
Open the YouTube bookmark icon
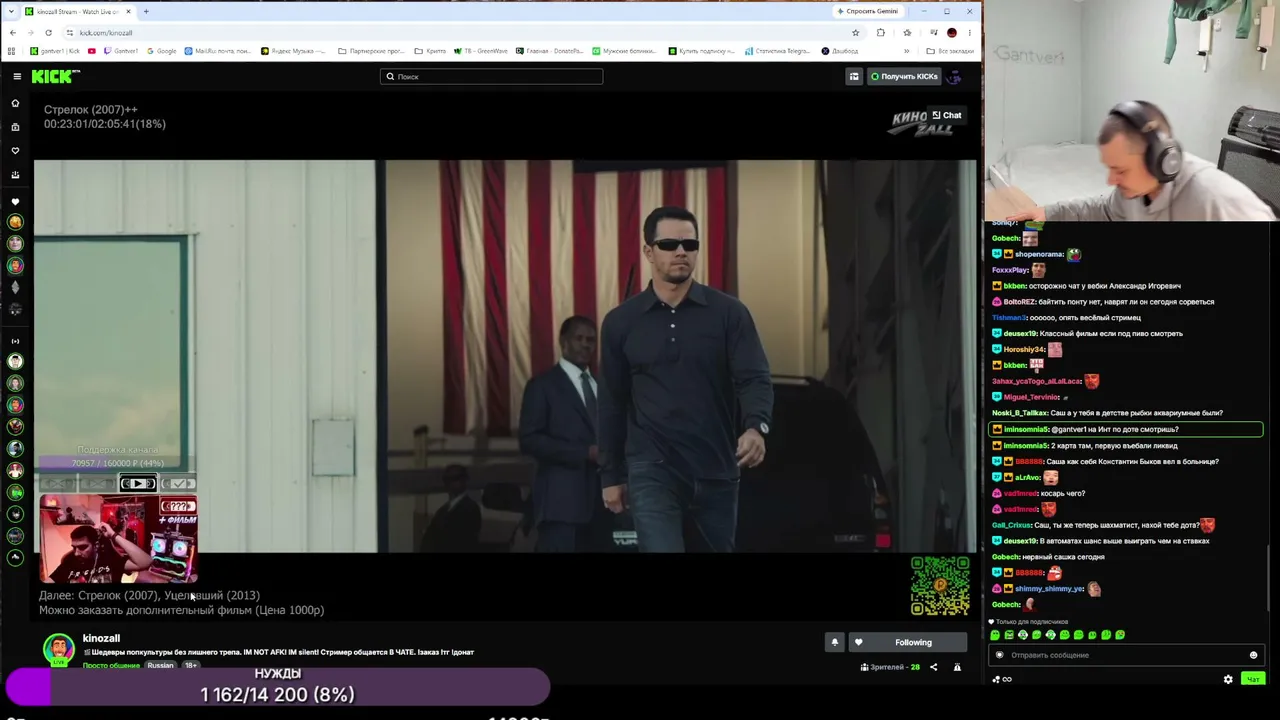(x=92, y=51)
